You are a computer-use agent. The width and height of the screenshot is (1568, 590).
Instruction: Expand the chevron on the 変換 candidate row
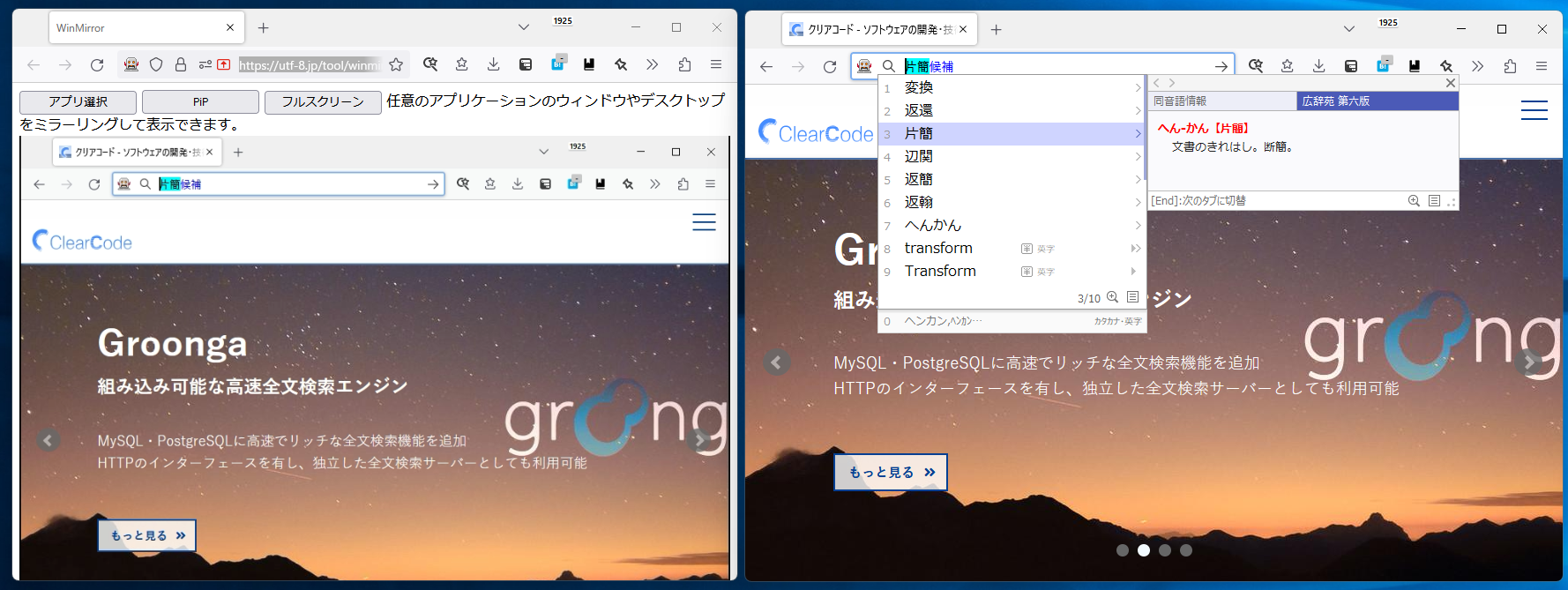pyautogui.click(x=1138, y=87)
